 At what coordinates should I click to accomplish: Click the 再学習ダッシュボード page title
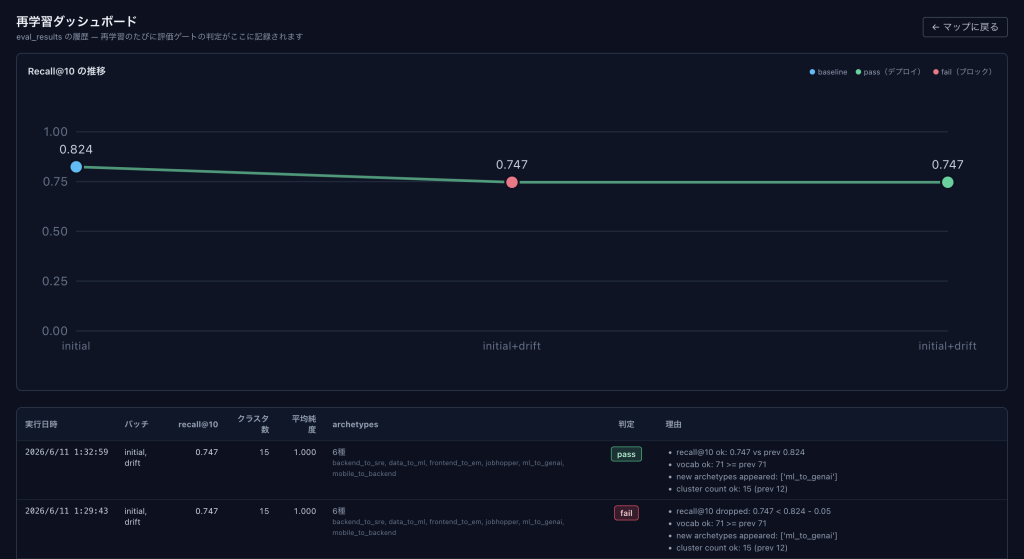point(76,22)
